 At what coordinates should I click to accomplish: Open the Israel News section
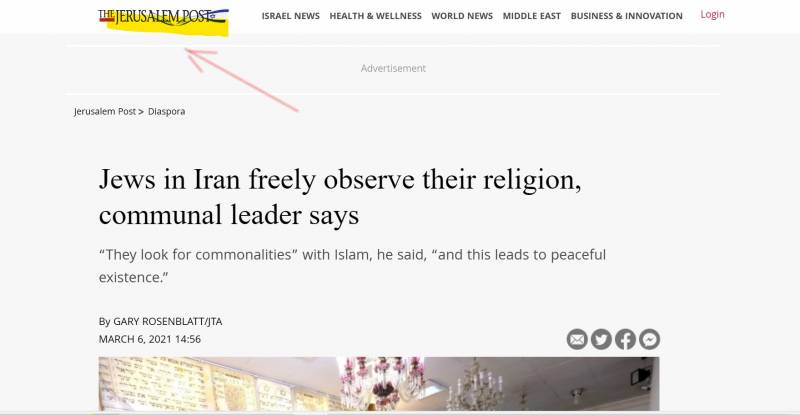291,16
